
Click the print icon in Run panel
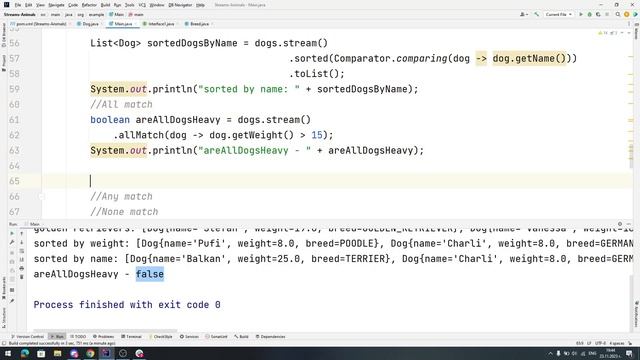22,269
